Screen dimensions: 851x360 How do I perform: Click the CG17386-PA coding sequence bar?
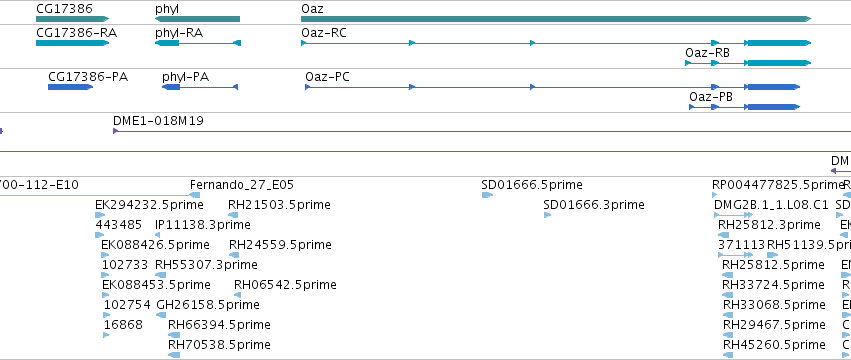[x=71, y=87]
